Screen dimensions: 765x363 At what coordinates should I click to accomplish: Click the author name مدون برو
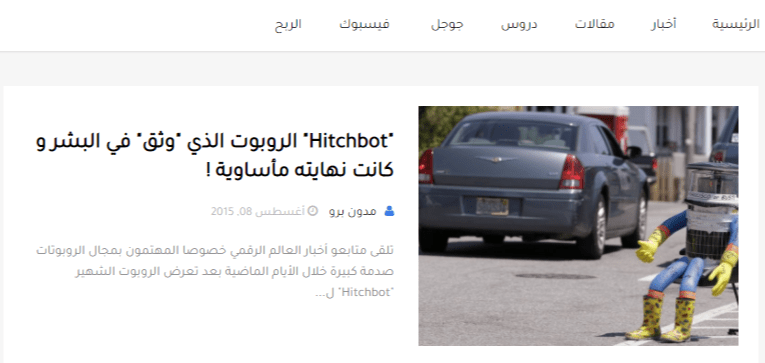point(353,211)
